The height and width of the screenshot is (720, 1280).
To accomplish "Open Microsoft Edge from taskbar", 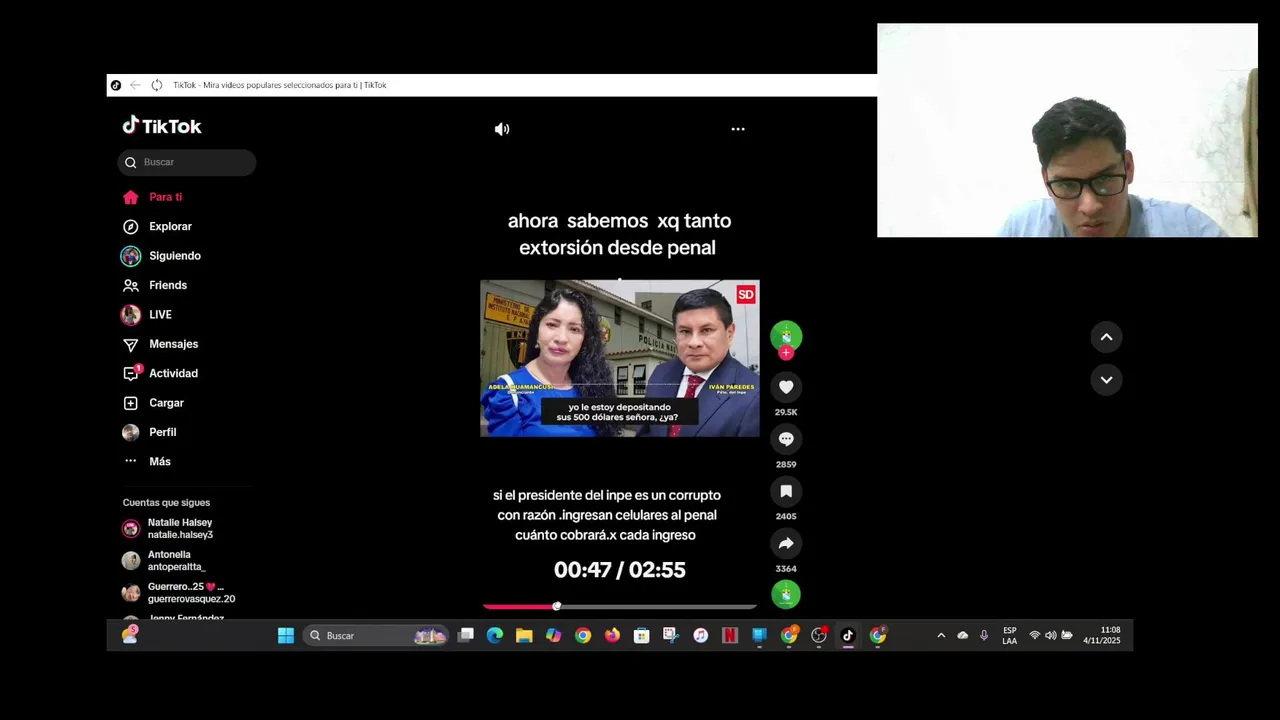I will 494,635.
